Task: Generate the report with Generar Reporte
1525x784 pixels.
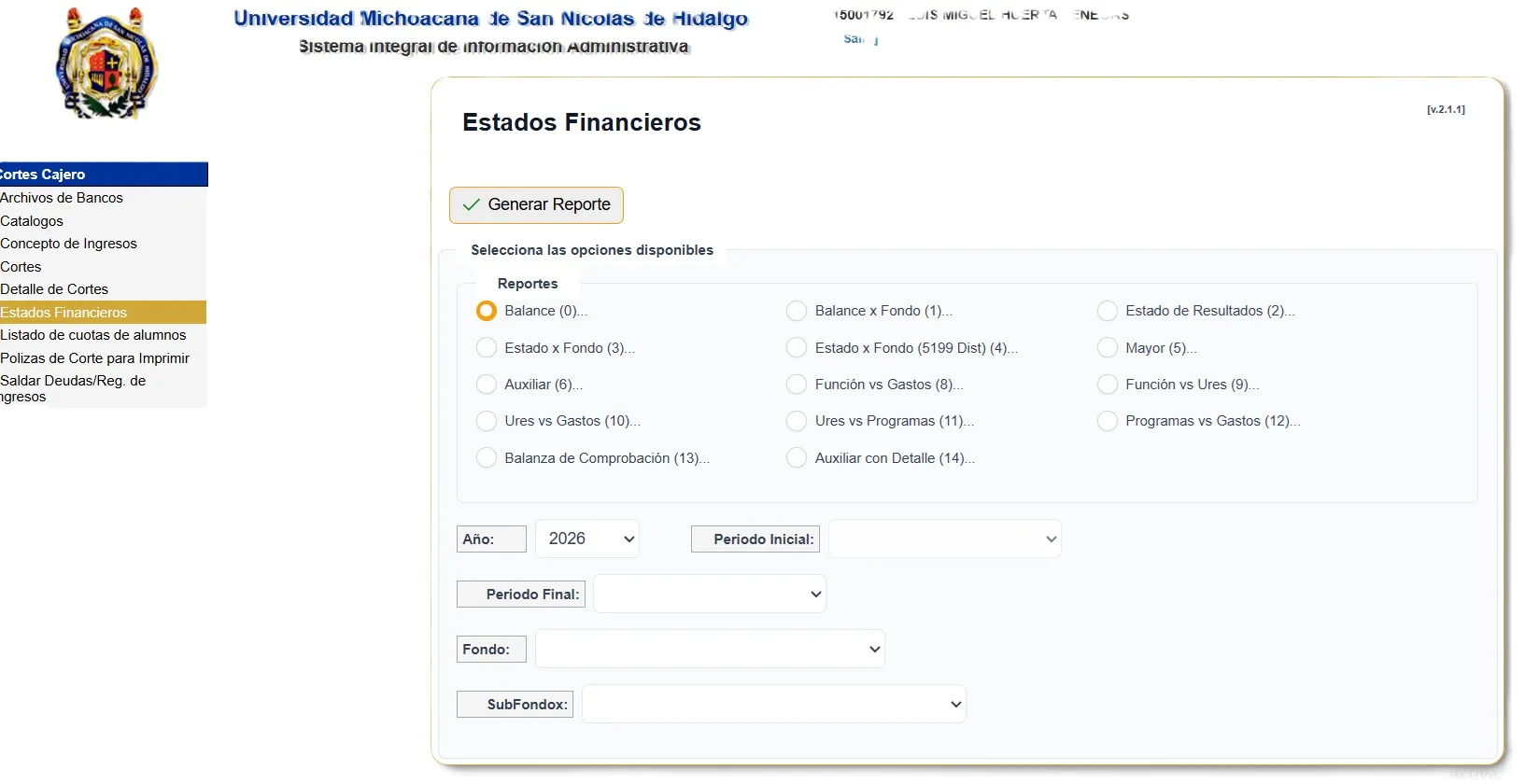Action: click(x=536, y=205)
